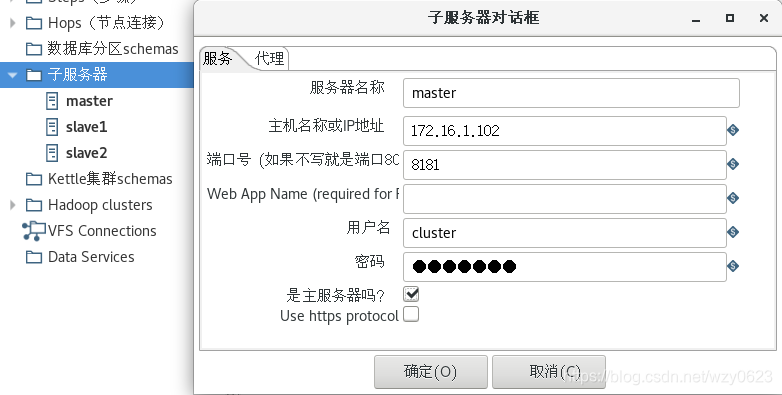The image size is (782, 395).
Task: Click the 数据库分区schemas folder icon
Action: coord(34,49)
